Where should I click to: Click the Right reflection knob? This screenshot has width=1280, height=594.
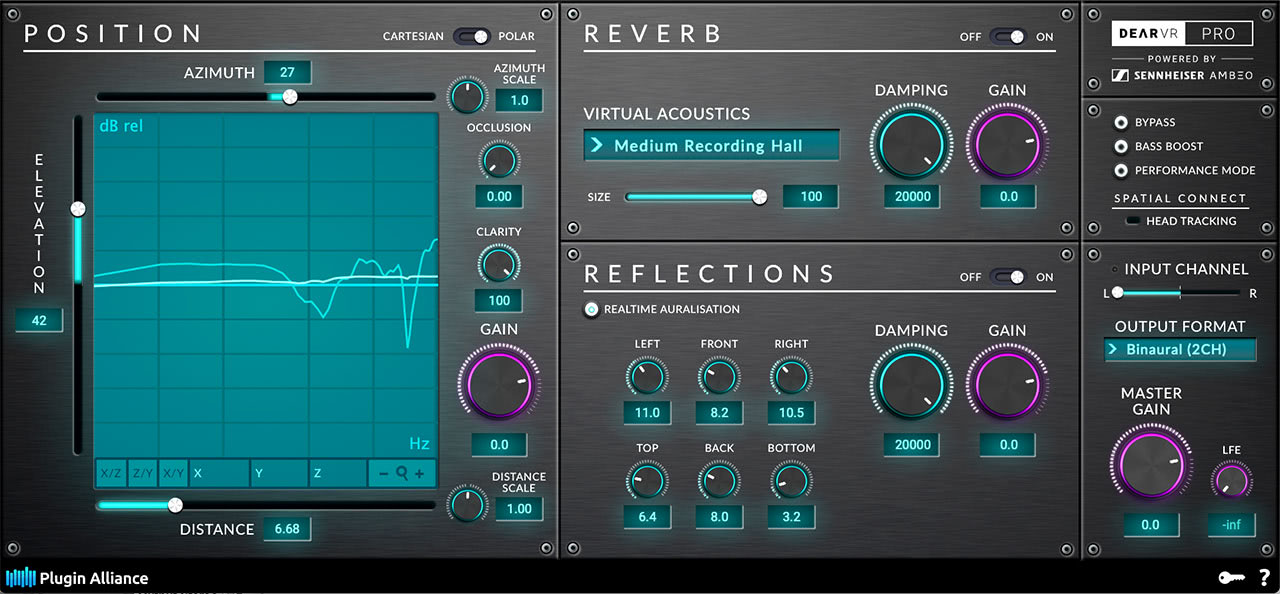click(x=790, y=377)
